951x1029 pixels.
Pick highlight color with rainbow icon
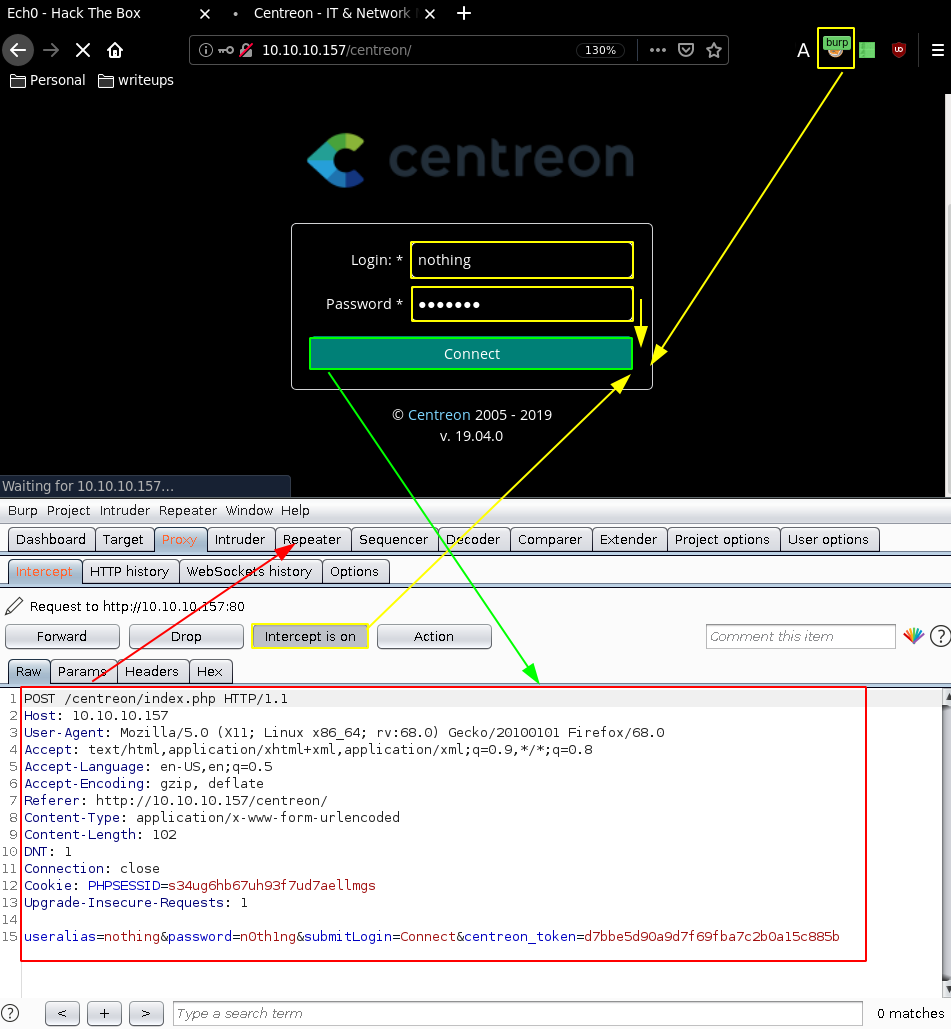coord(914,636)
